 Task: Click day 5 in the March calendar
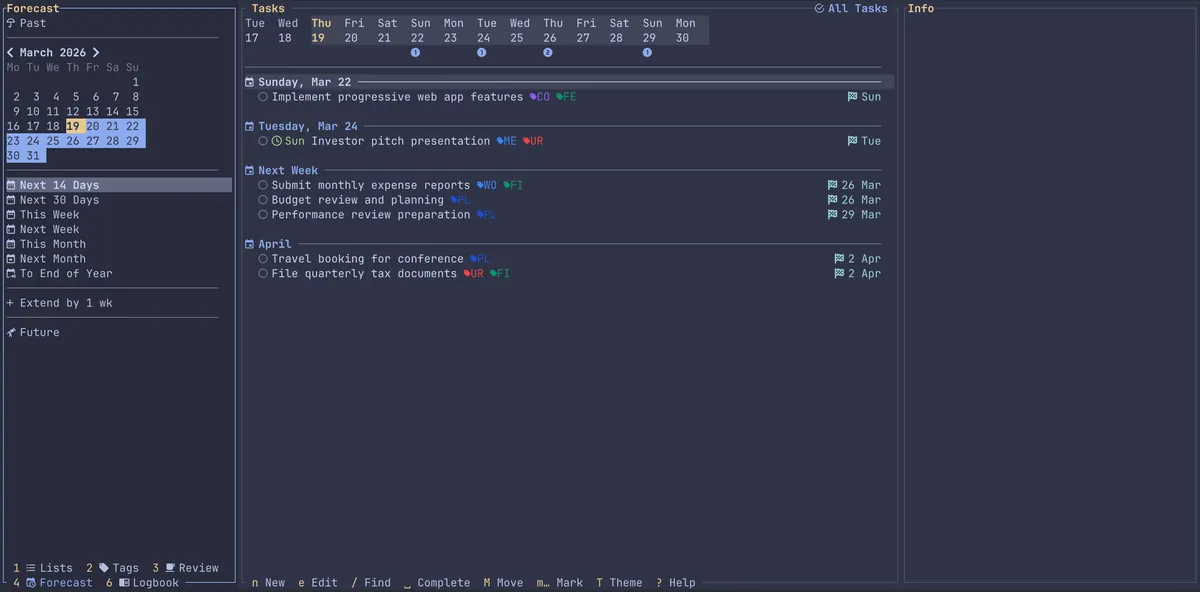[x=76, y=97]
